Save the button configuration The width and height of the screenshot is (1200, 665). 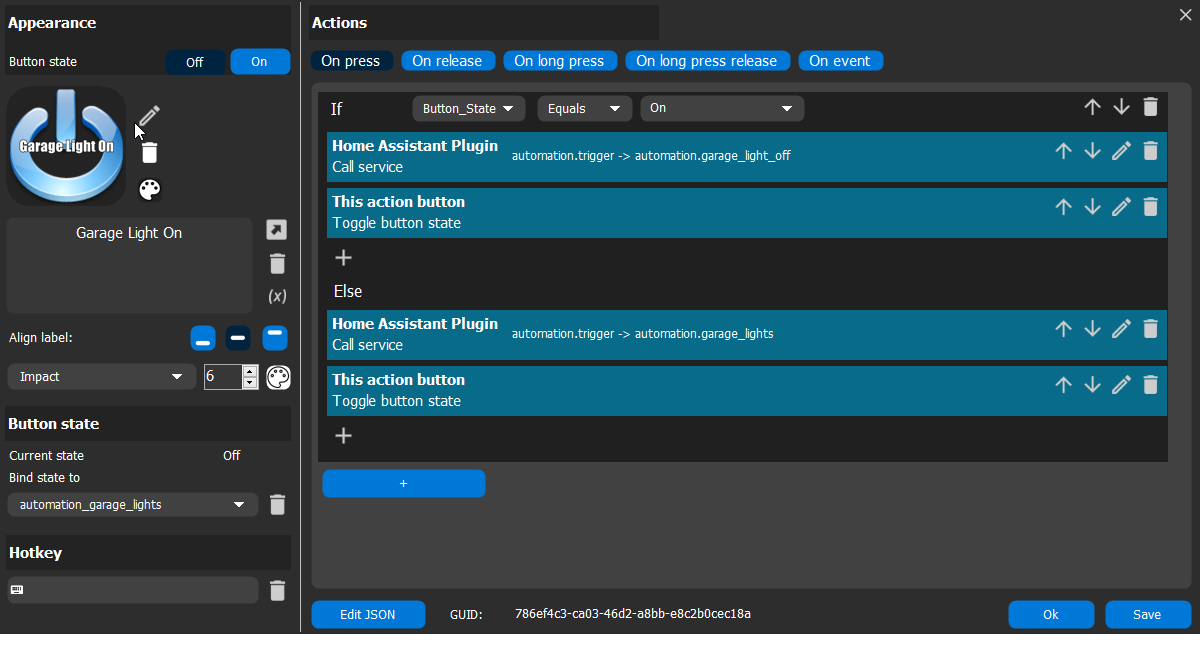[x=1147, y=614]
